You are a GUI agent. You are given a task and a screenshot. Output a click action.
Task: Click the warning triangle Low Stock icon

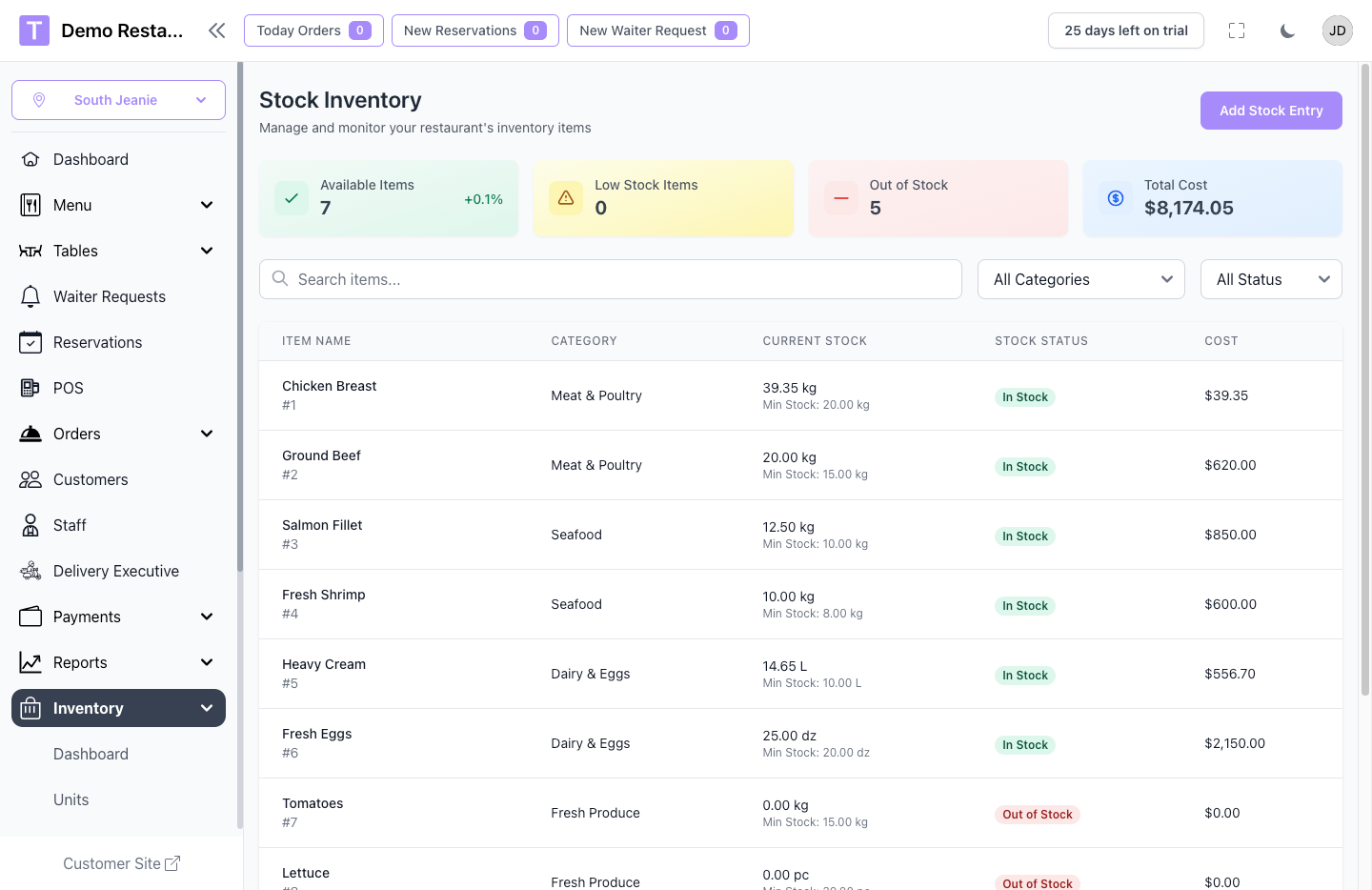(566, 198)
